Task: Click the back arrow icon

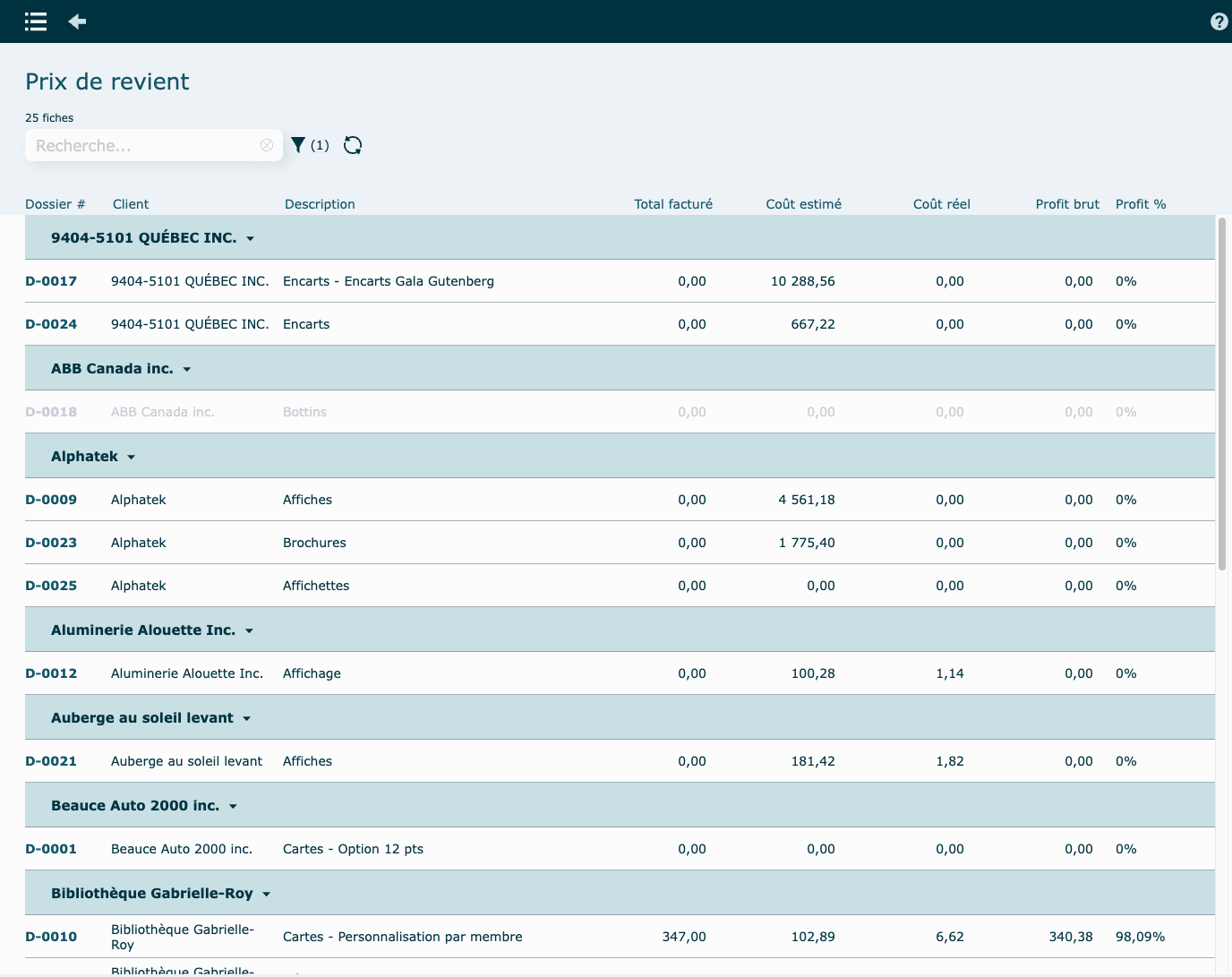Action: [78, 21]
